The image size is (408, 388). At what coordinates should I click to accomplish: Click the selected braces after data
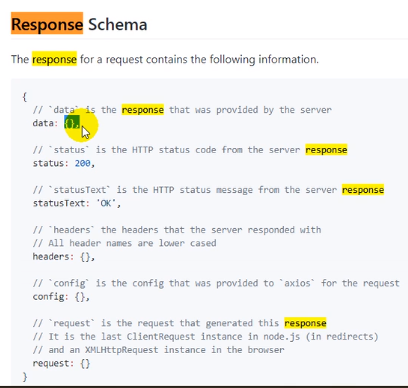72,123
